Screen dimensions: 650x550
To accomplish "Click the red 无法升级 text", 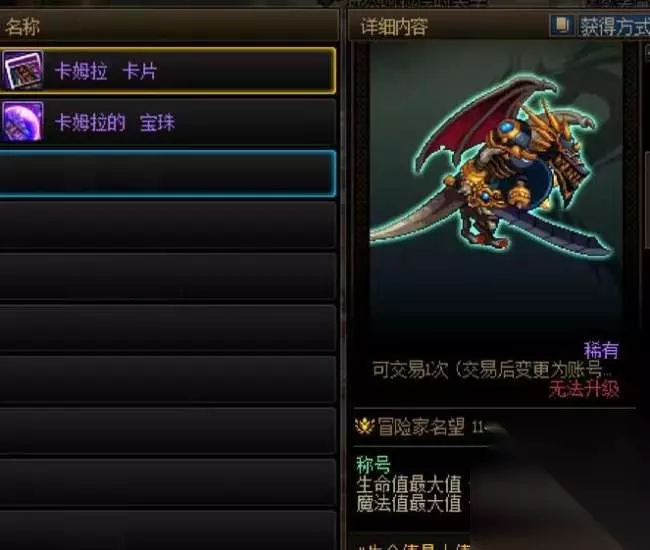I will point(584,389).
